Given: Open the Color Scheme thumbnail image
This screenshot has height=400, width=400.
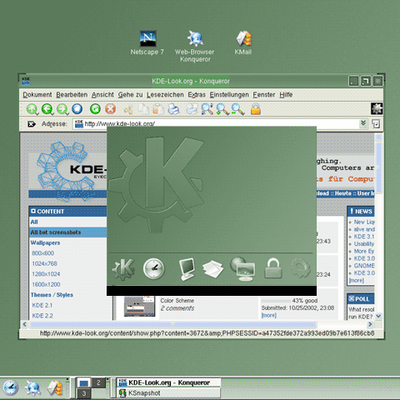Looking at the screenshot, I should tap(139, 306).
